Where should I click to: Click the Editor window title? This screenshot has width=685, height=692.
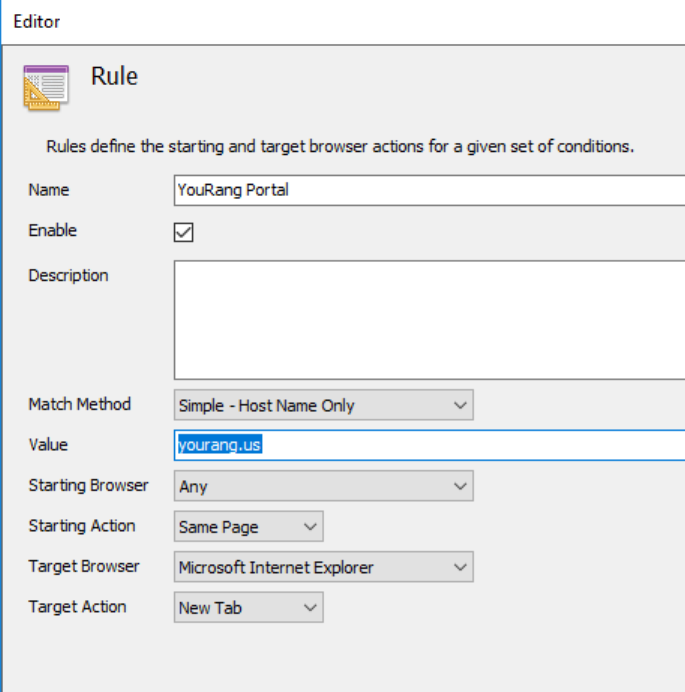tap(36, 20)
